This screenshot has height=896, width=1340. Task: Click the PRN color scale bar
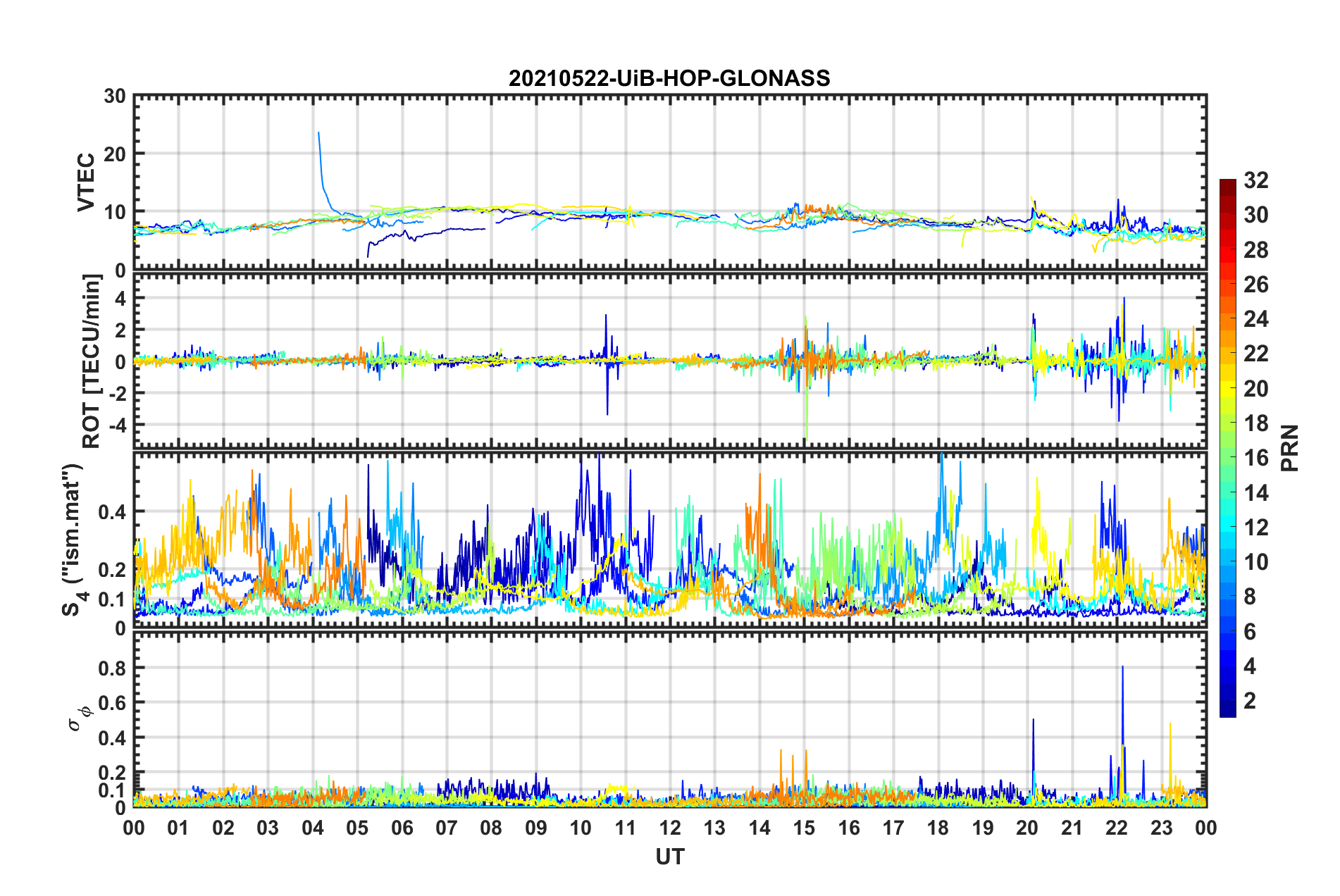click(x=1227, y=448)
